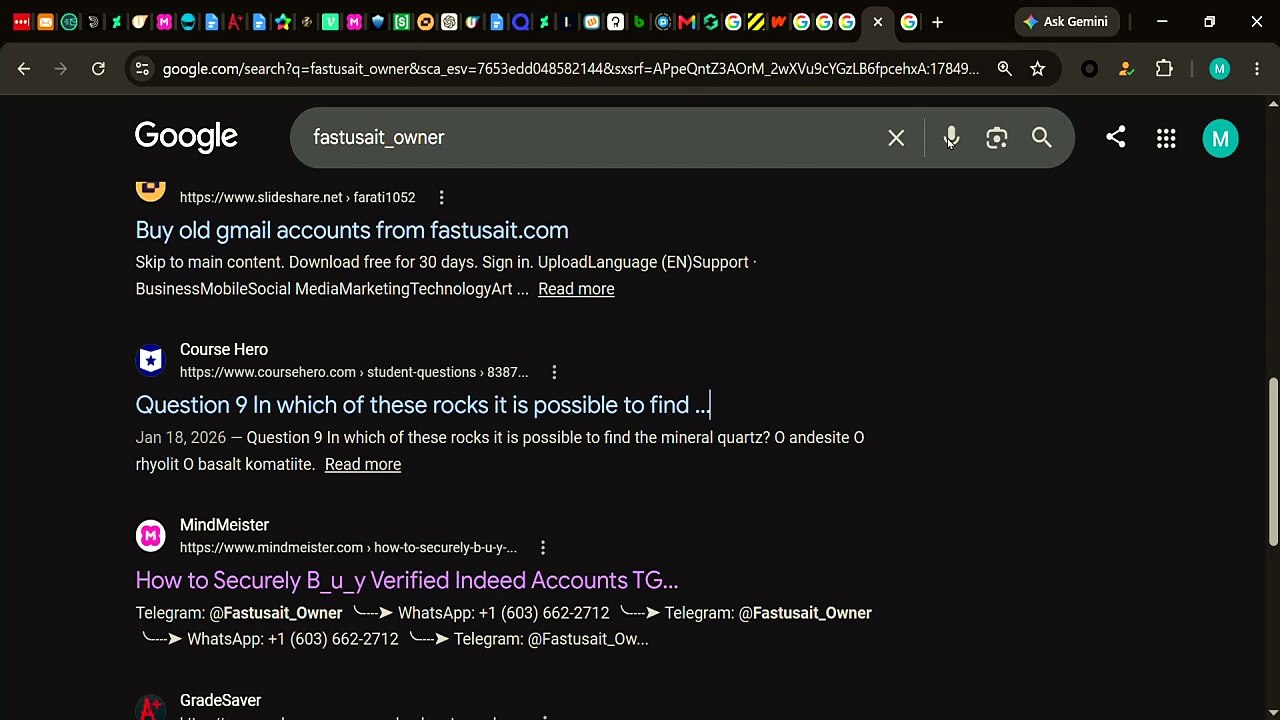Click the Course Hero site name
The height and width of the screenshot is (720, 1280).
point(224,350)
